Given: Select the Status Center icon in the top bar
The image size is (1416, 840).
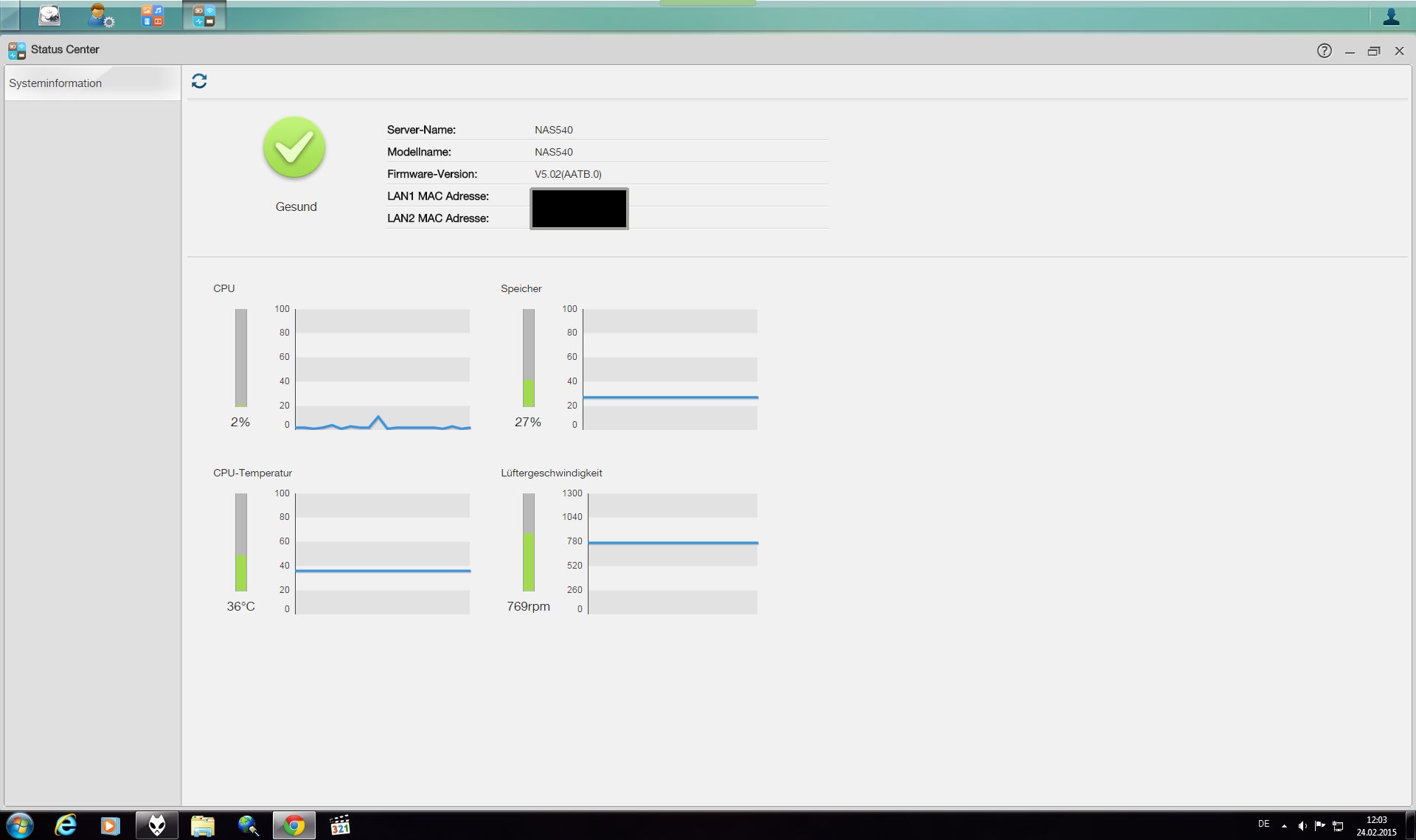Looking at the screenshot, I should click(x=204, y=15).
